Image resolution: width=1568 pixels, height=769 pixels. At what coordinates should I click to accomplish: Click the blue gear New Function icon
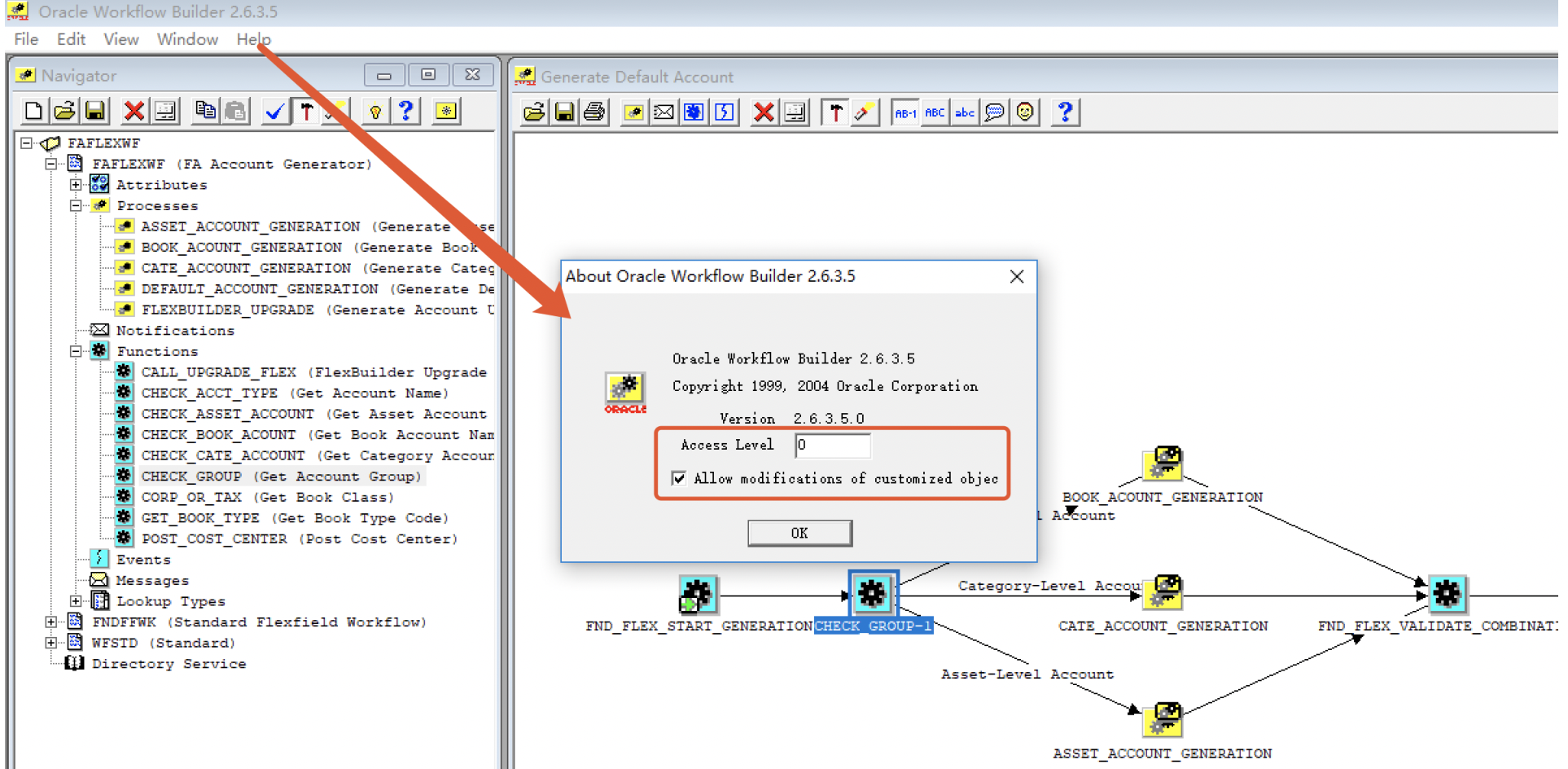click(x=694, y=112)
